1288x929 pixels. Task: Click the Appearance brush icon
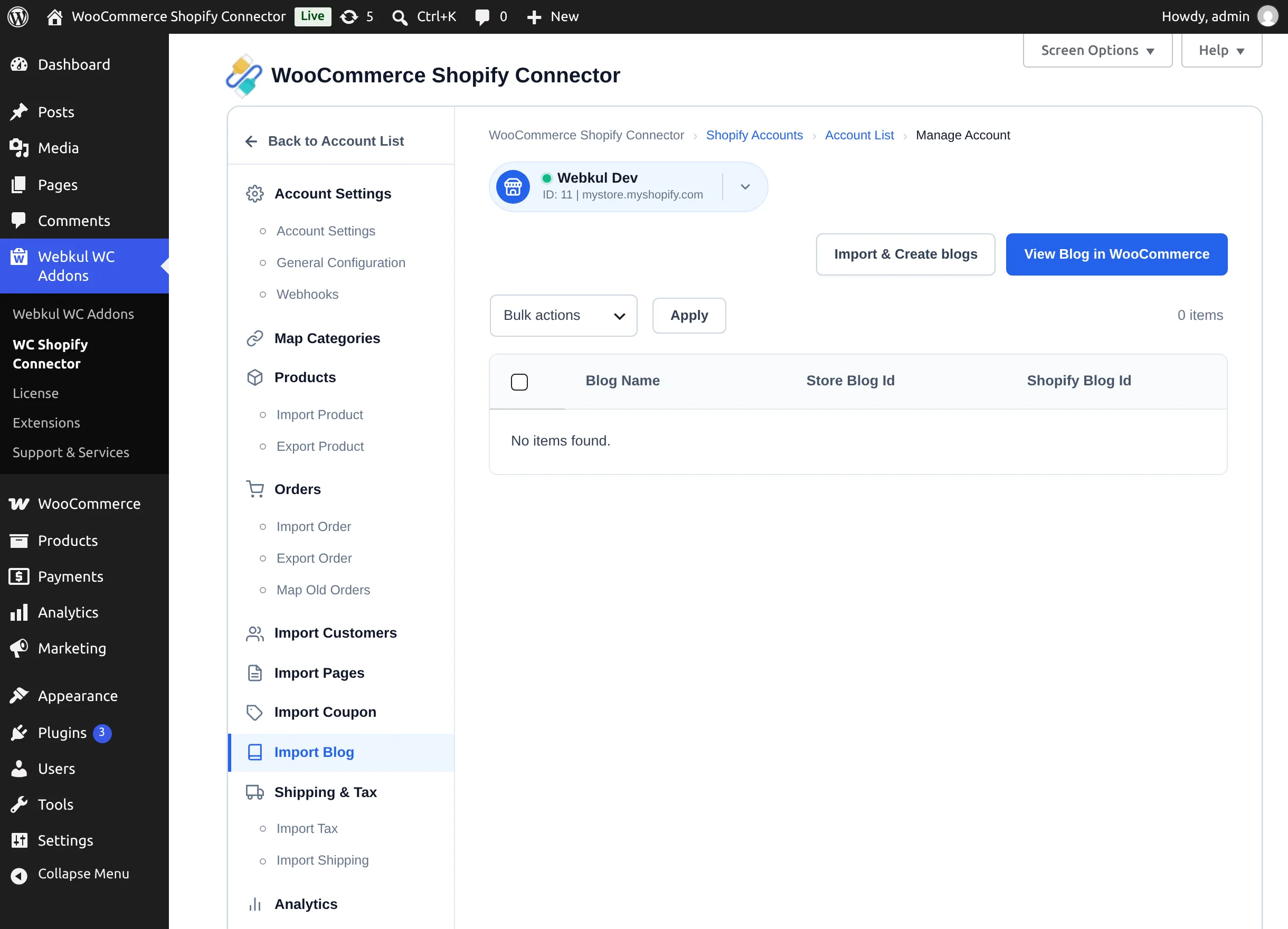pos(19,695)
